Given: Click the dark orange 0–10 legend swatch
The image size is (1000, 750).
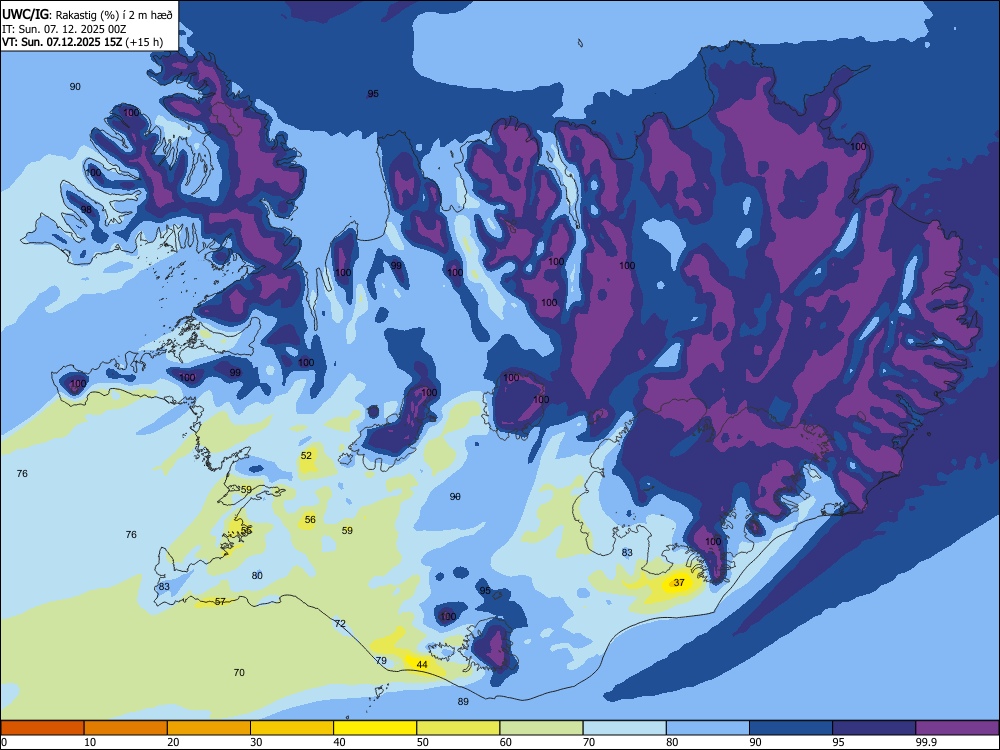Looking at the screenshot, I should (x=42, y=728).
